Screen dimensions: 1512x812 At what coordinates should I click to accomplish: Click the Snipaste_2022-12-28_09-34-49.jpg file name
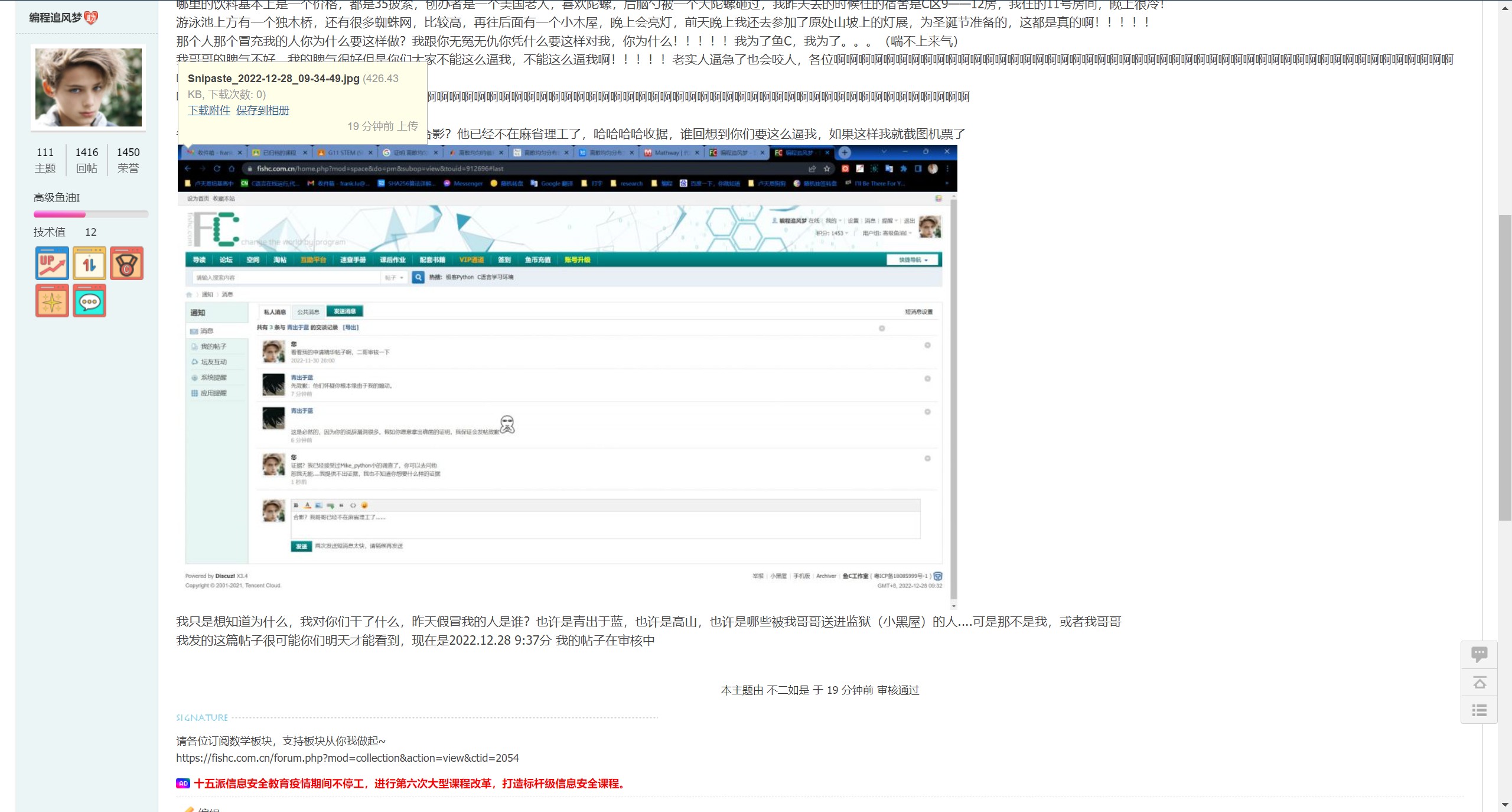273,79
